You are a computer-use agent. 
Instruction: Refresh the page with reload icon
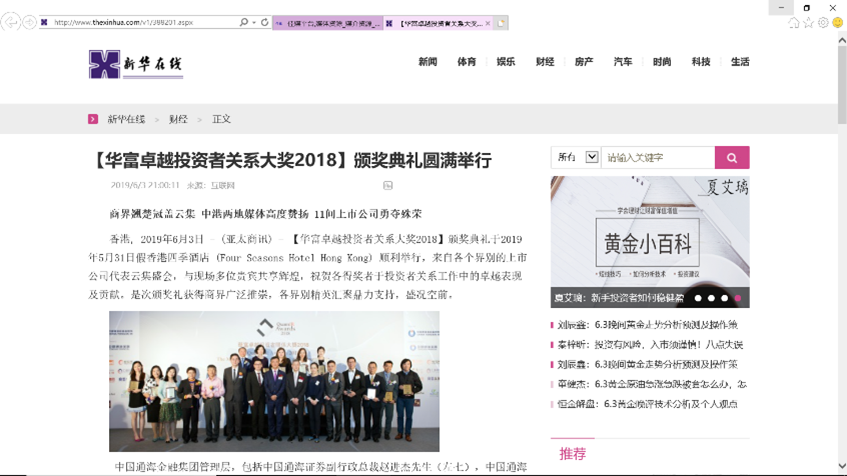(265, 22)
